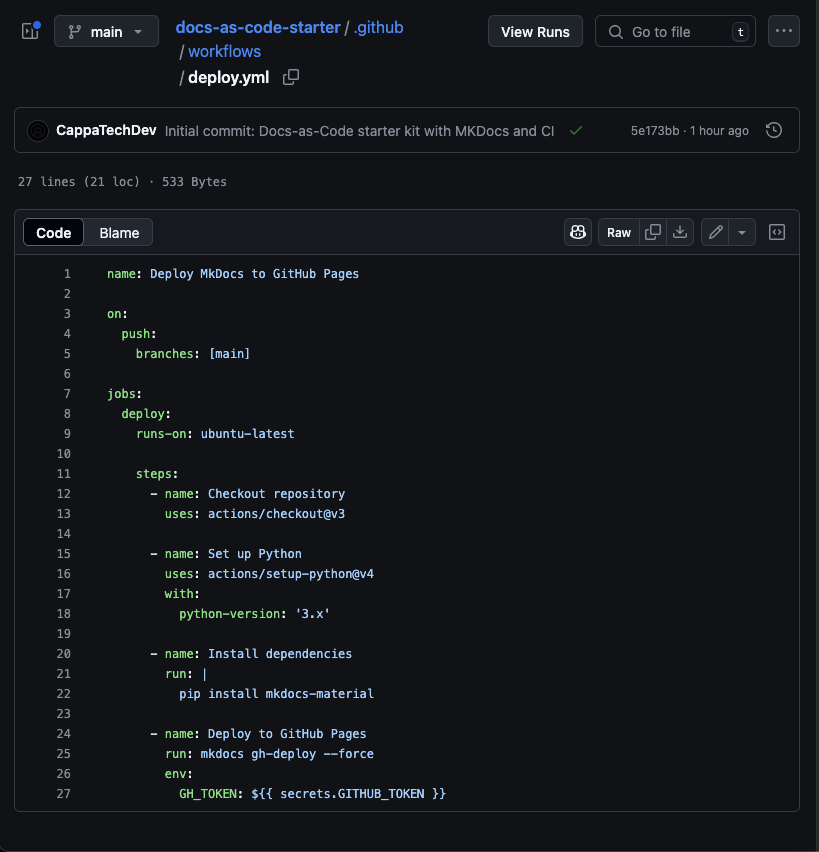This screenshot has width=819, height=852.
Task: Click 'Install dependencies' step name
Action: (x=280, y=654)
